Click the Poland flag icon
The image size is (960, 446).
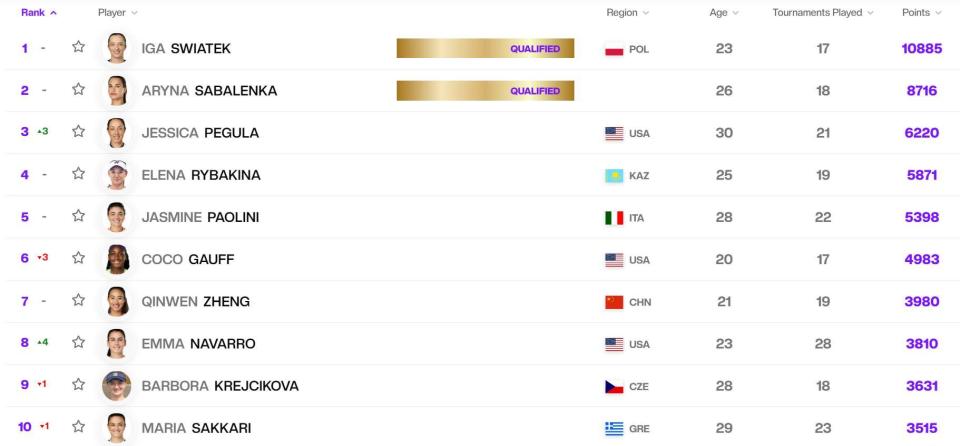click(614, 50)
